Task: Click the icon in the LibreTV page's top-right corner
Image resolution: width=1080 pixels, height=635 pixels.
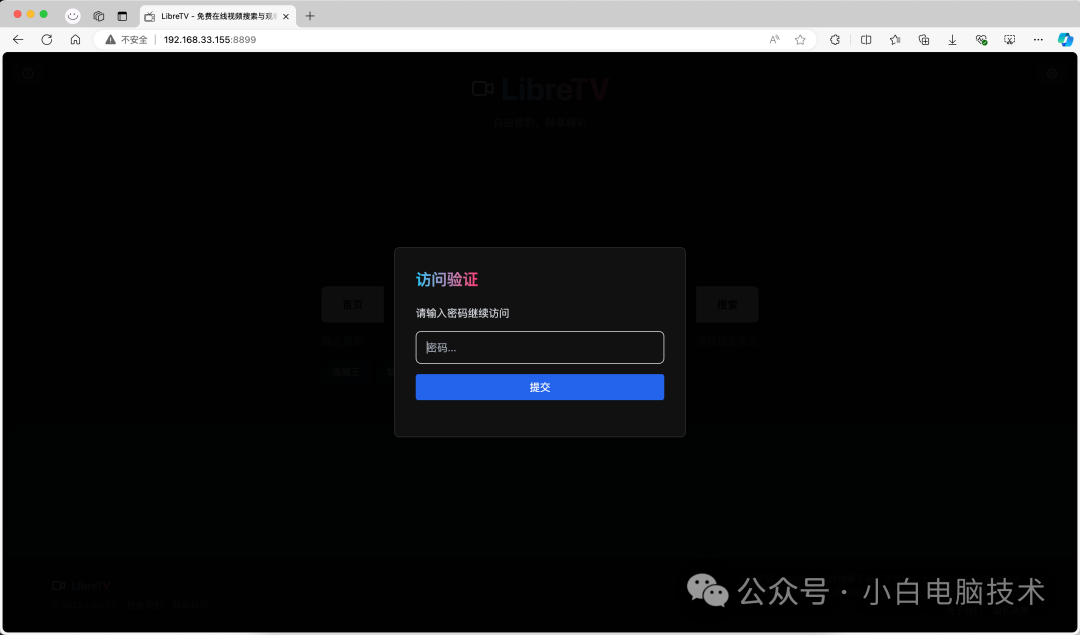Action: (1051, 73)
